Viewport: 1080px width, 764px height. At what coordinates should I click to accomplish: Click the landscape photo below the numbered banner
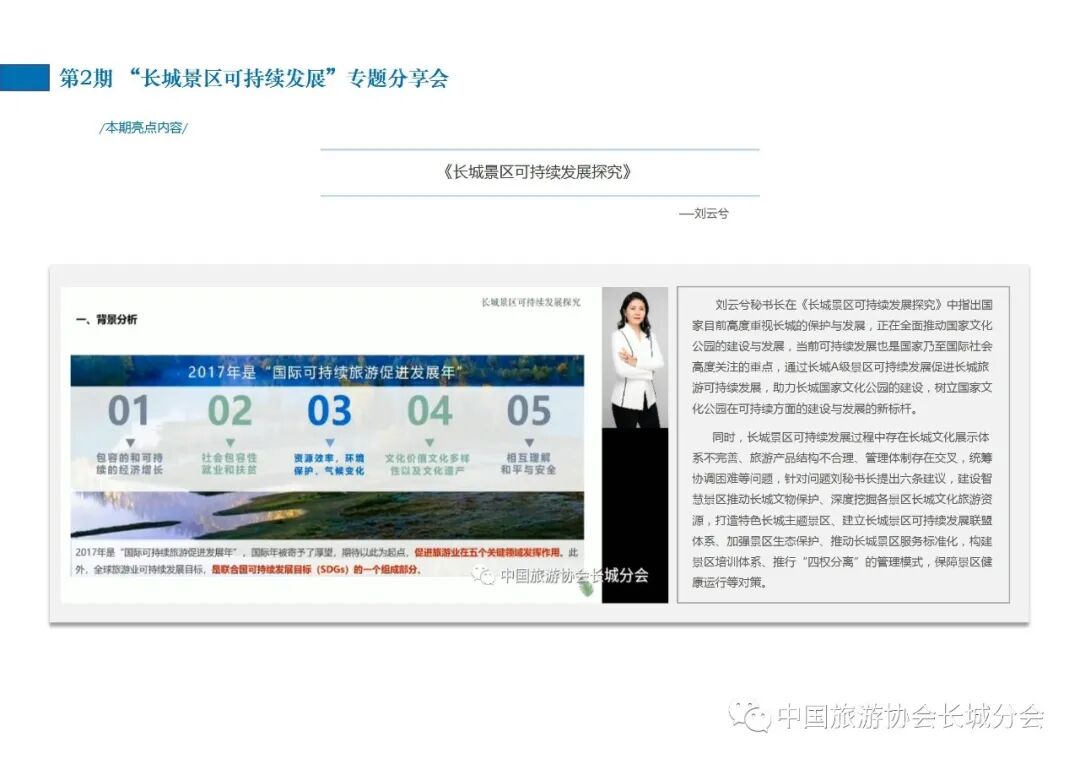pos(327,515)
